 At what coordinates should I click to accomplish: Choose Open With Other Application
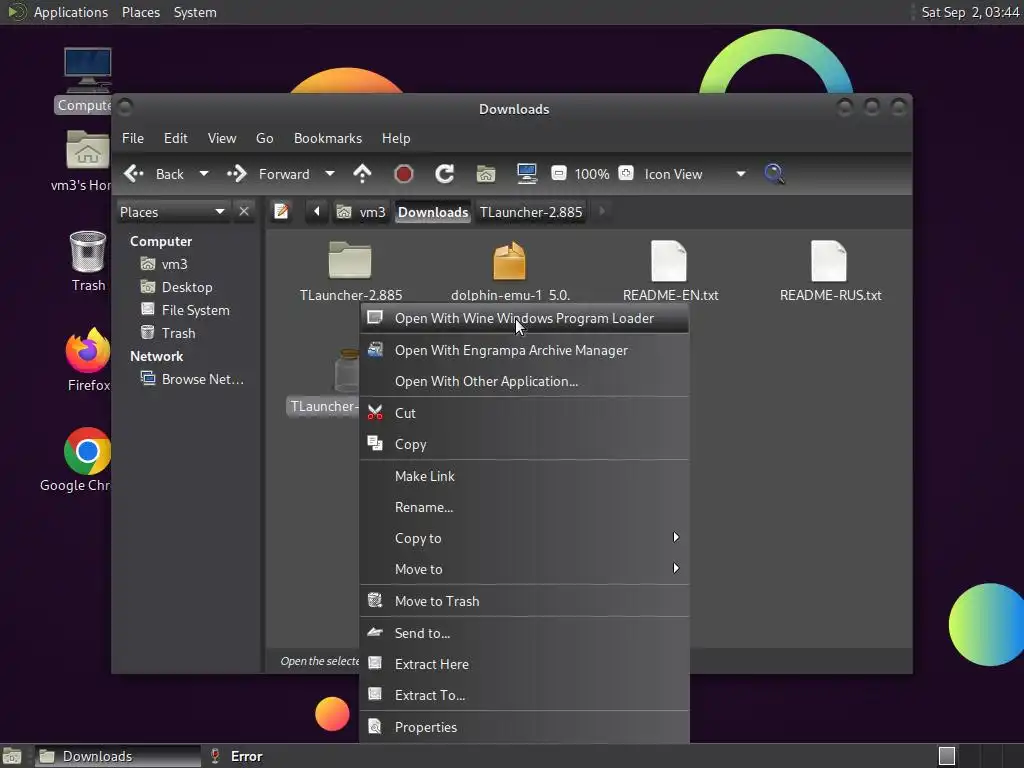524,381
